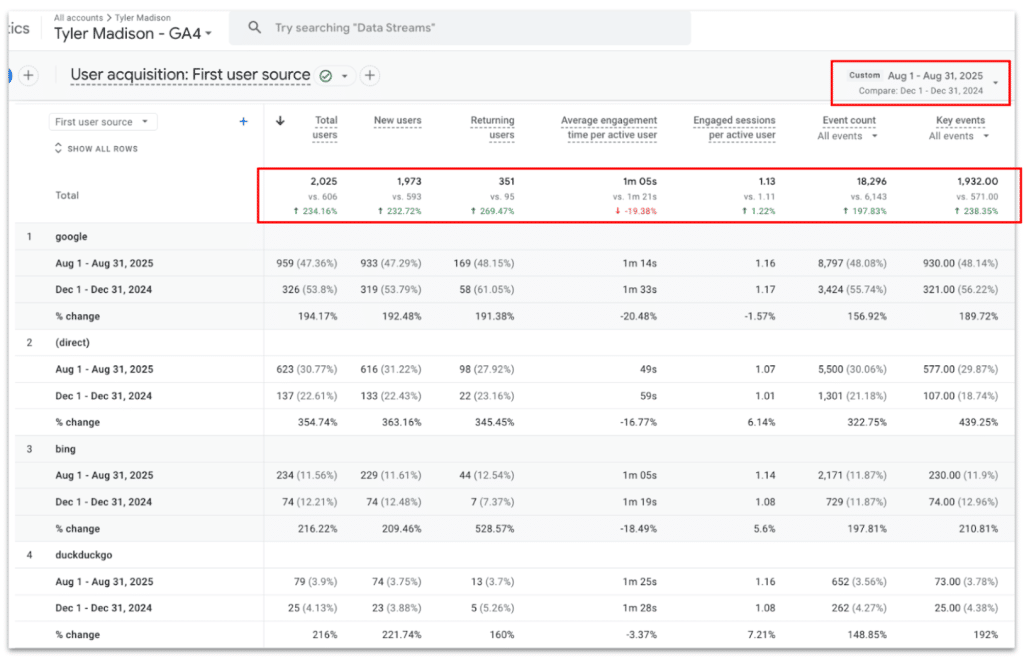
Task: Select the google source row
Action: coord(71,237)
